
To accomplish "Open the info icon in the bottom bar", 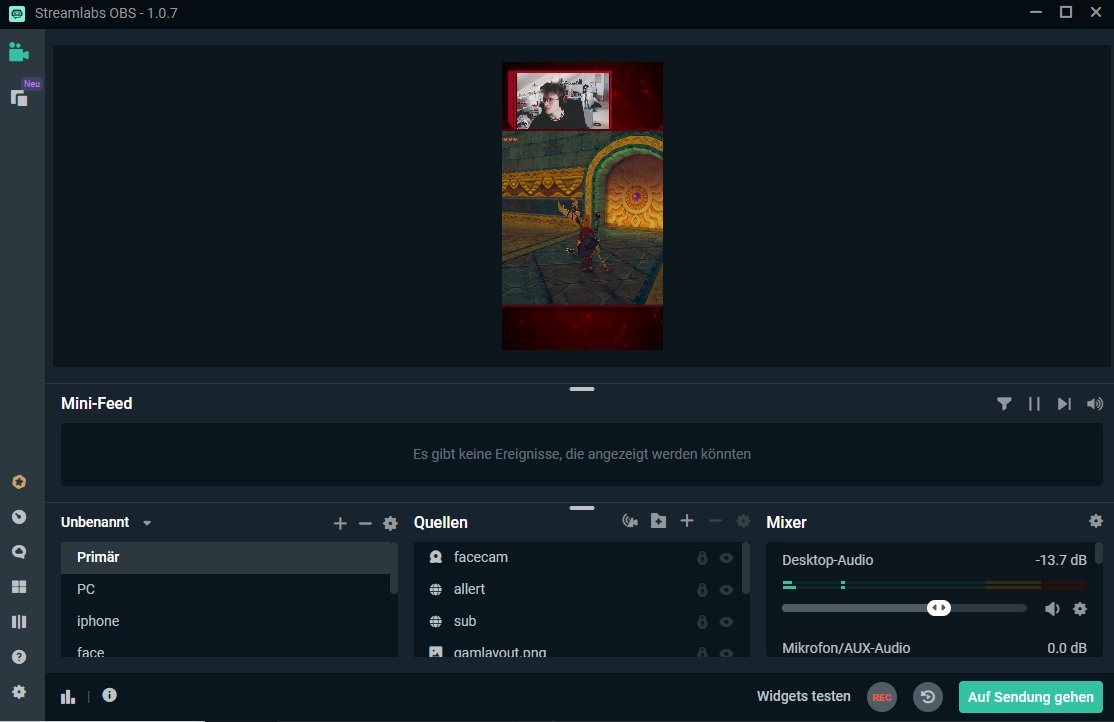I will [x=109, y=695].
